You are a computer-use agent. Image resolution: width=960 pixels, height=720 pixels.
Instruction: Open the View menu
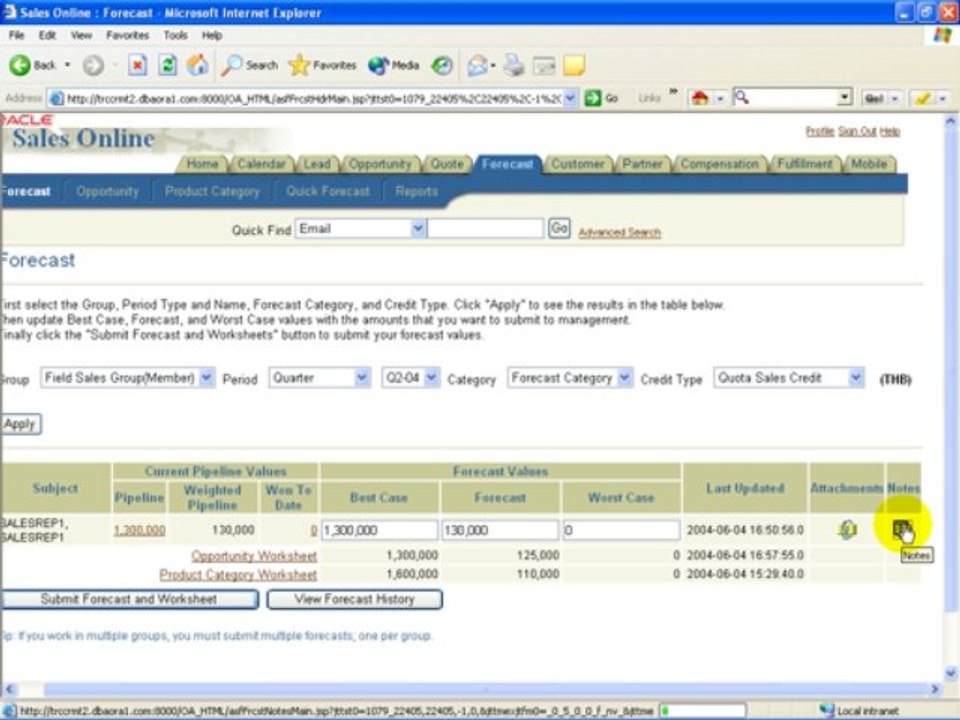(81, 36)
